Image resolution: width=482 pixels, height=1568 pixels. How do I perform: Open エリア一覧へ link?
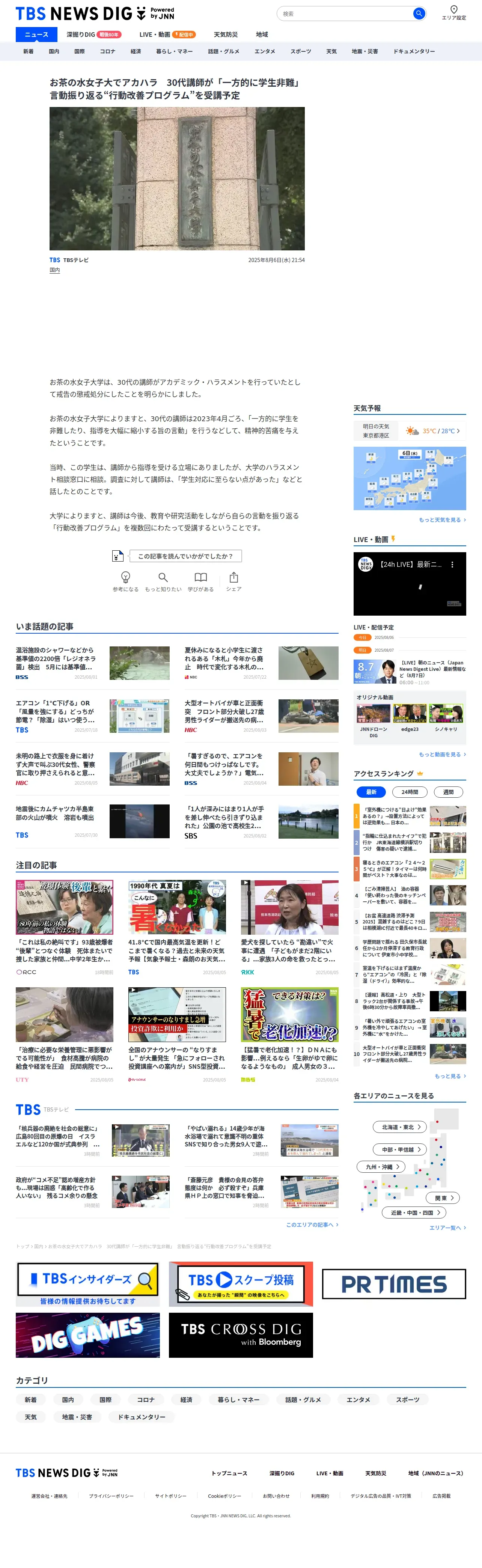(x=447, y=1228)
